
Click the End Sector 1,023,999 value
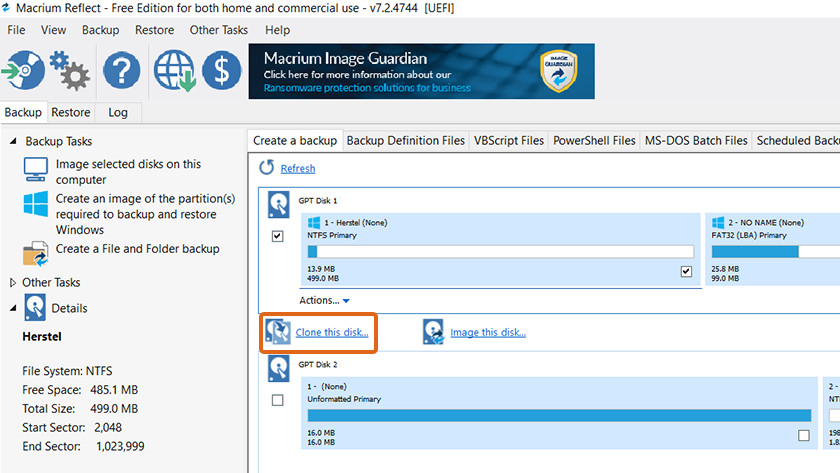(x=120, y=446)
